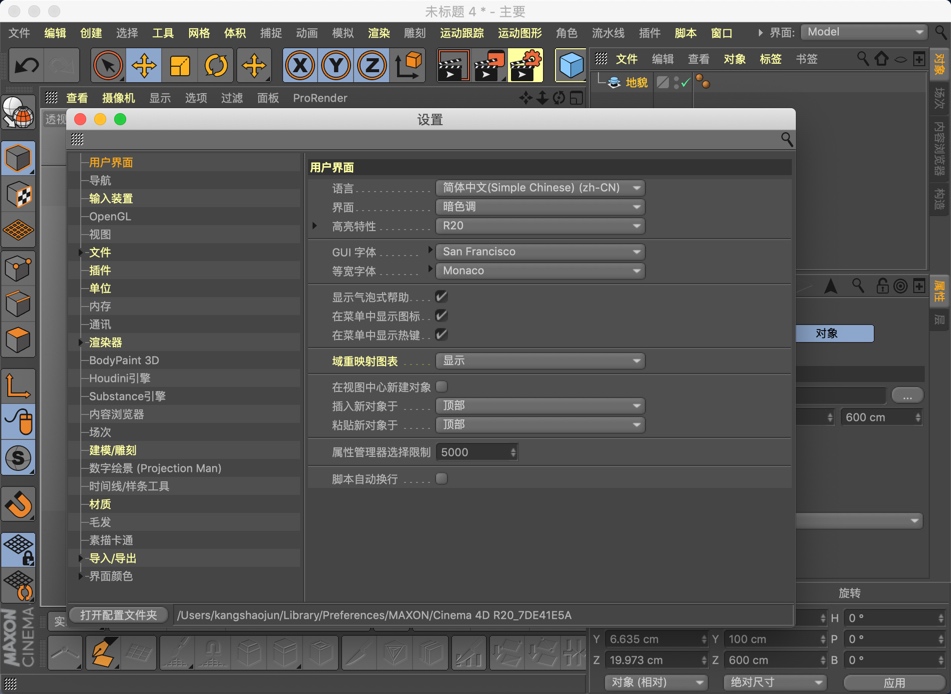Activate the Scale tool

point(180,65)
